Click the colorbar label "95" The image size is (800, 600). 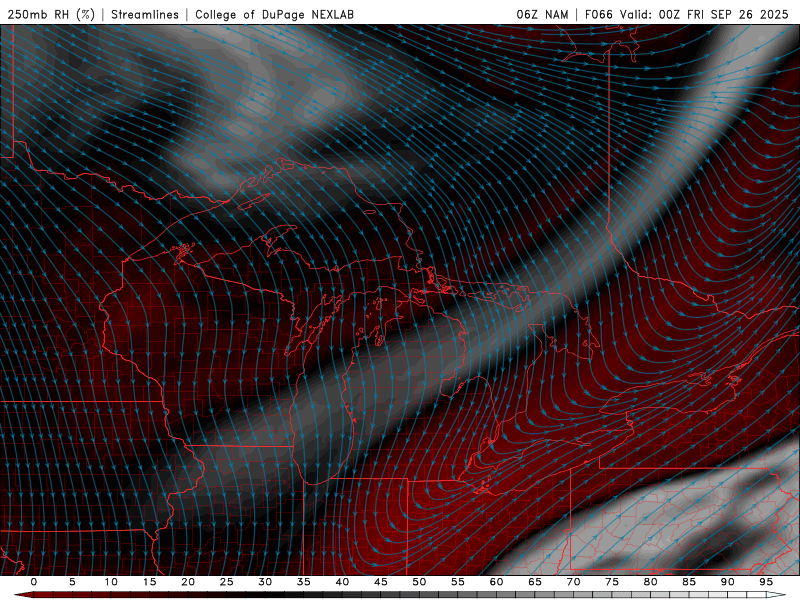tap(766, 582)
